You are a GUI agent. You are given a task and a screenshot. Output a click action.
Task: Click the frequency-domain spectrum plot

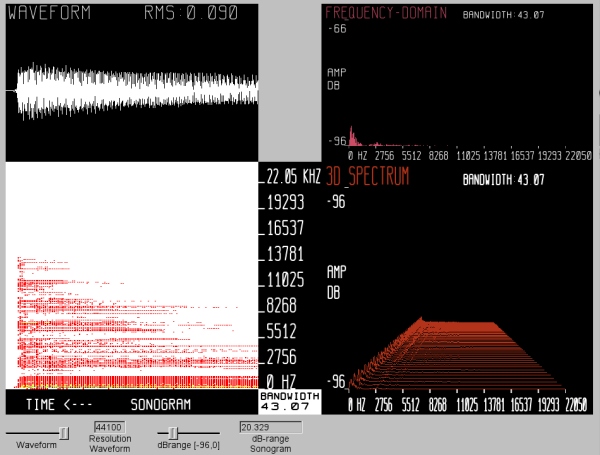[x=457, y=83]
